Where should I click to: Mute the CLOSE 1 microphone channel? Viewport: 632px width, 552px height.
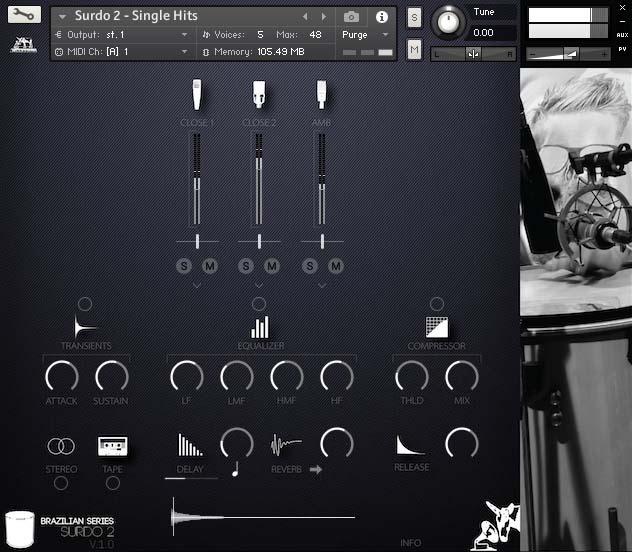point(210,265)
